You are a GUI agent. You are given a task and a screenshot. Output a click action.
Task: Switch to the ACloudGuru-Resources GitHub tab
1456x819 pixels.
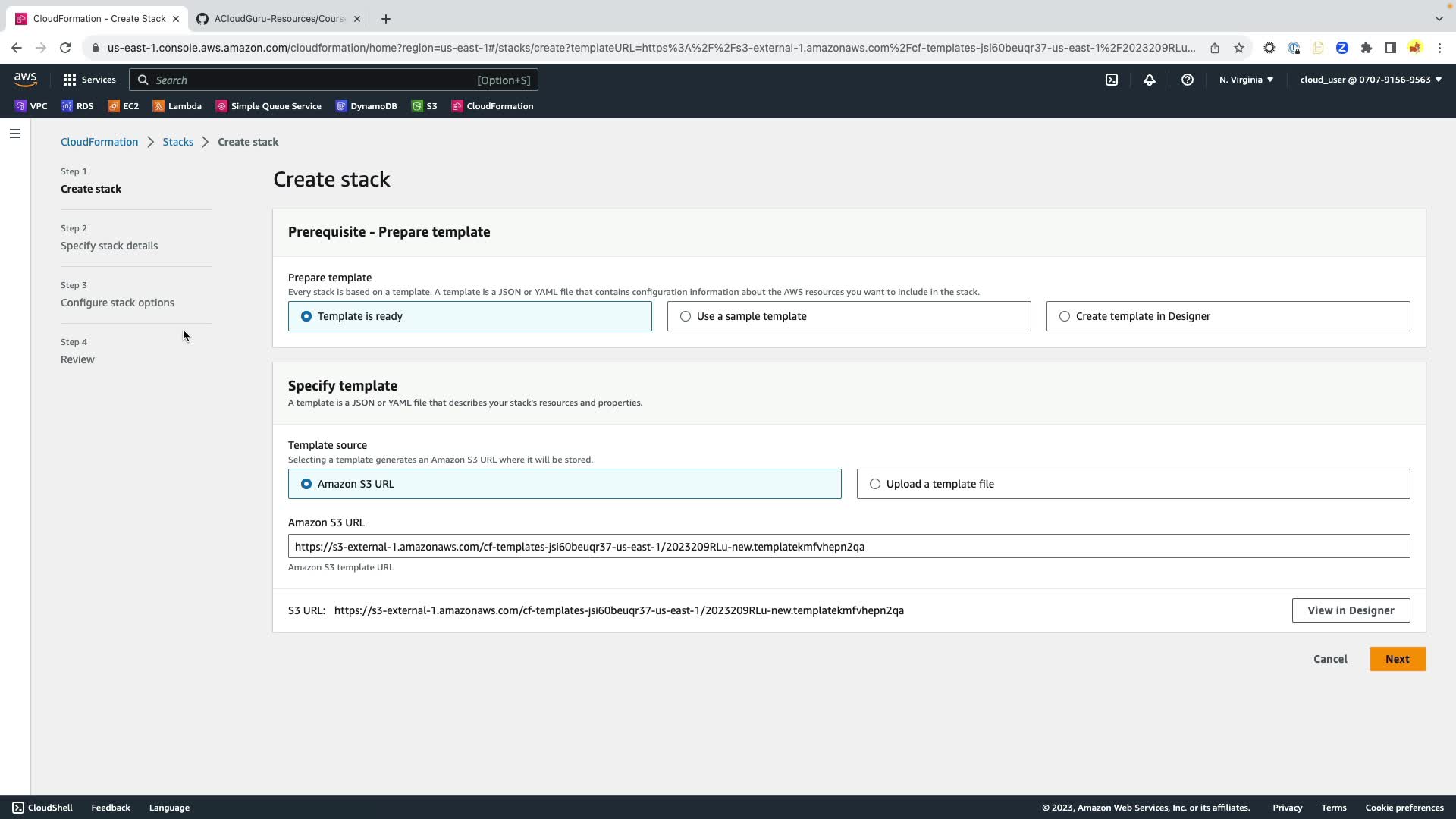[x=278, y=19]
